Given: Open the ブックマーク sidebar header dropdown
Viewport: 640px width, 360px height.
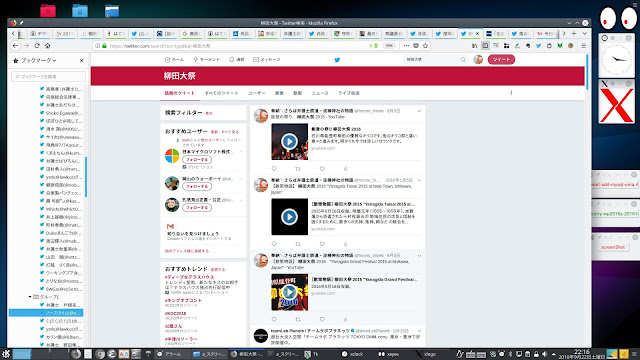Looking at the screenshot, I should (35, 60).
